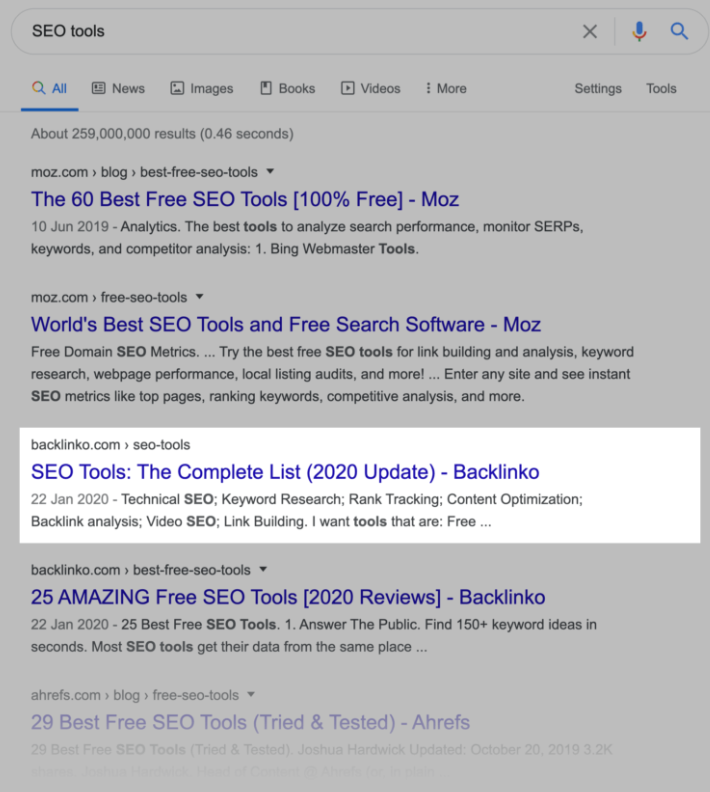Click the snippet starting '10 Jun 2019 - Analytics'

tap(307, 237)
